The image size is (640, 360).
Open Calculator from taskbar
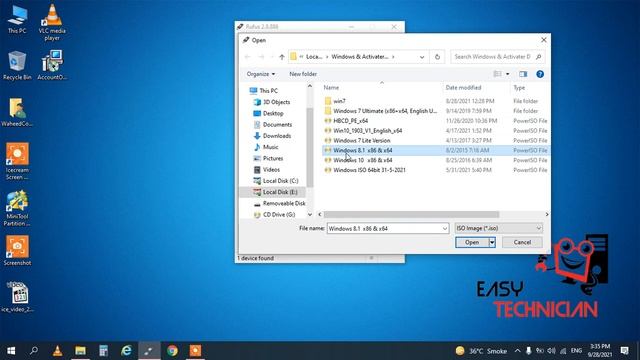coord(103,351)
